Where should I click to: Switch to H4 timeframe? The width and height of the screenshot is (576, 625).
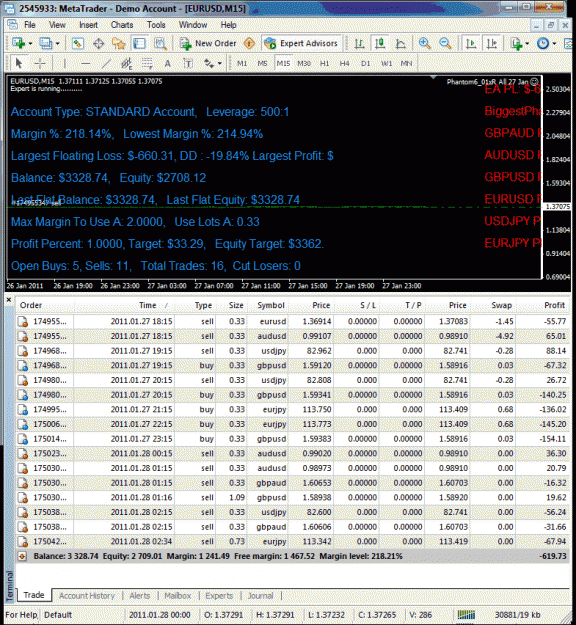click(345, 63)
